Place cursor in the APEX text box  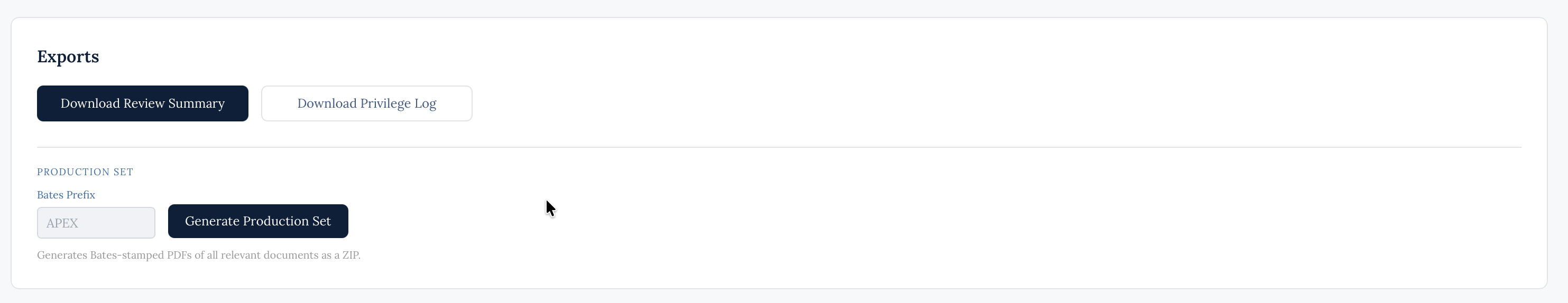[96, 223]
